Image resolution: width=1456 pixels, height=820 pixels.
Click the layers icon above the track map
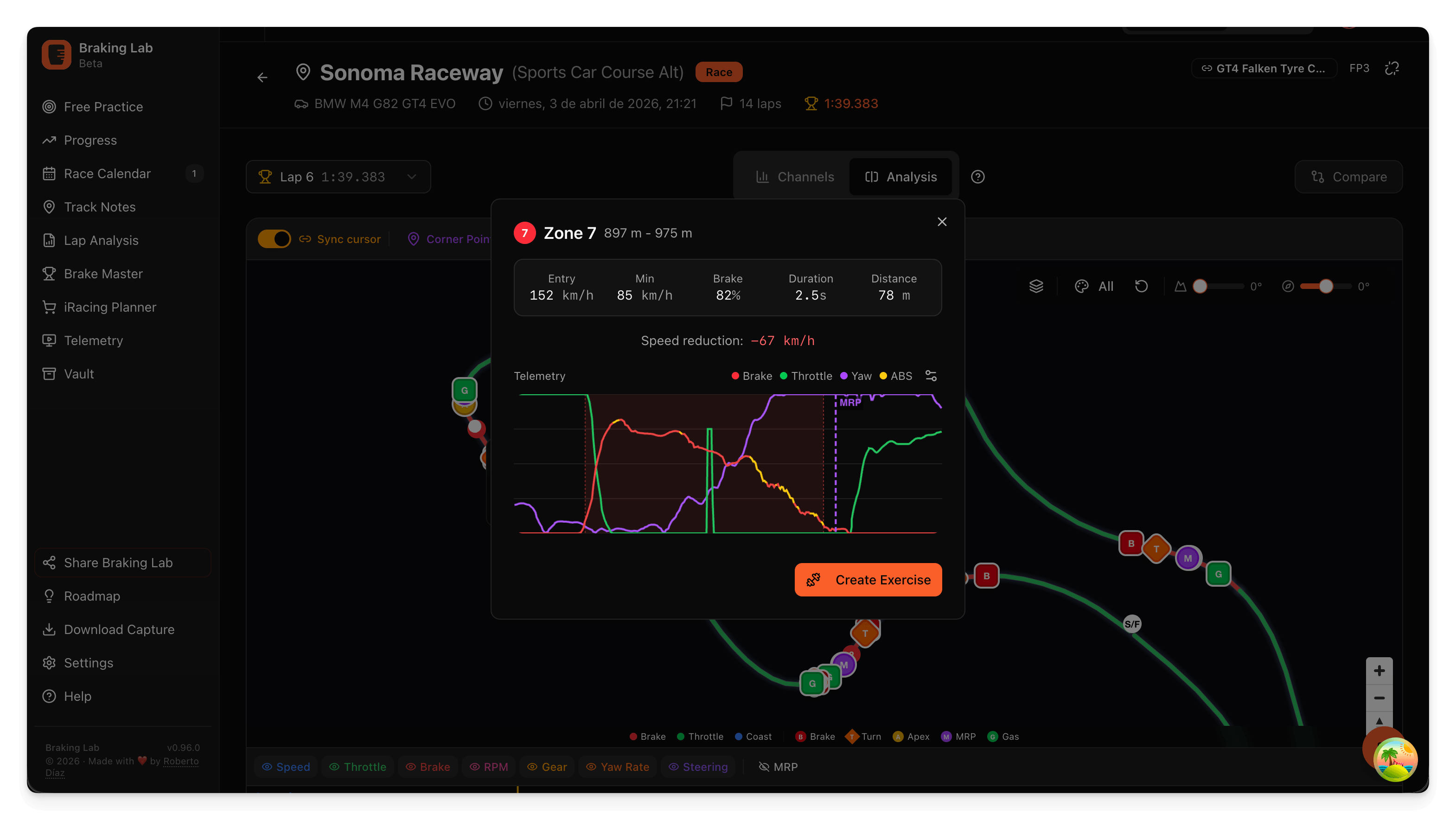tap(1036, 286)
